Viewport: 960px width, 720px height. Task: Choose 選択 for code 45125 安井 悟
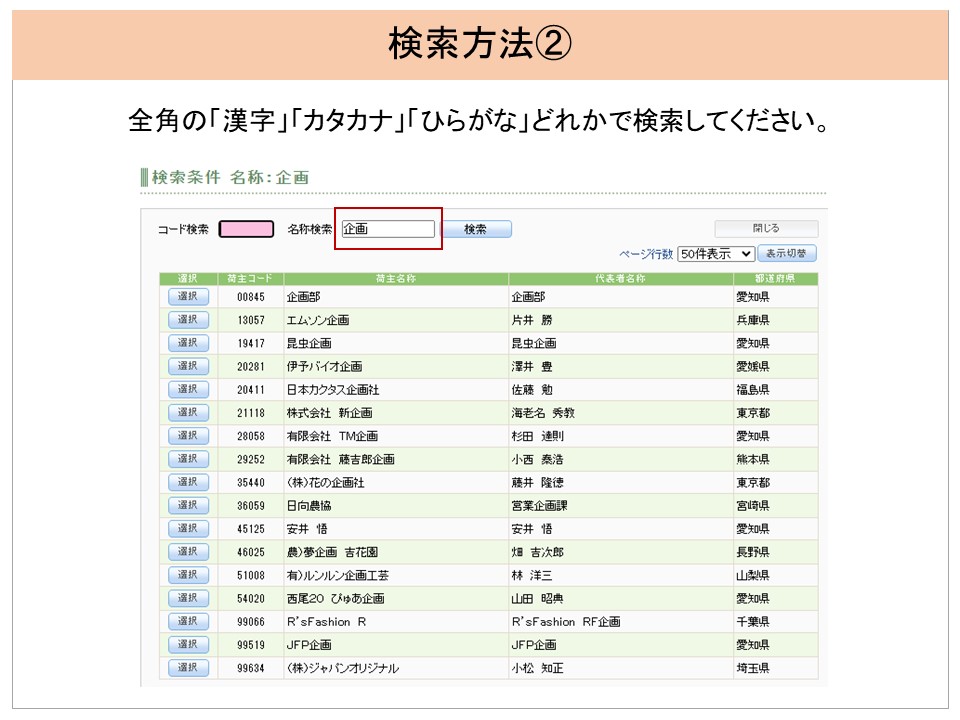point(187,528)
